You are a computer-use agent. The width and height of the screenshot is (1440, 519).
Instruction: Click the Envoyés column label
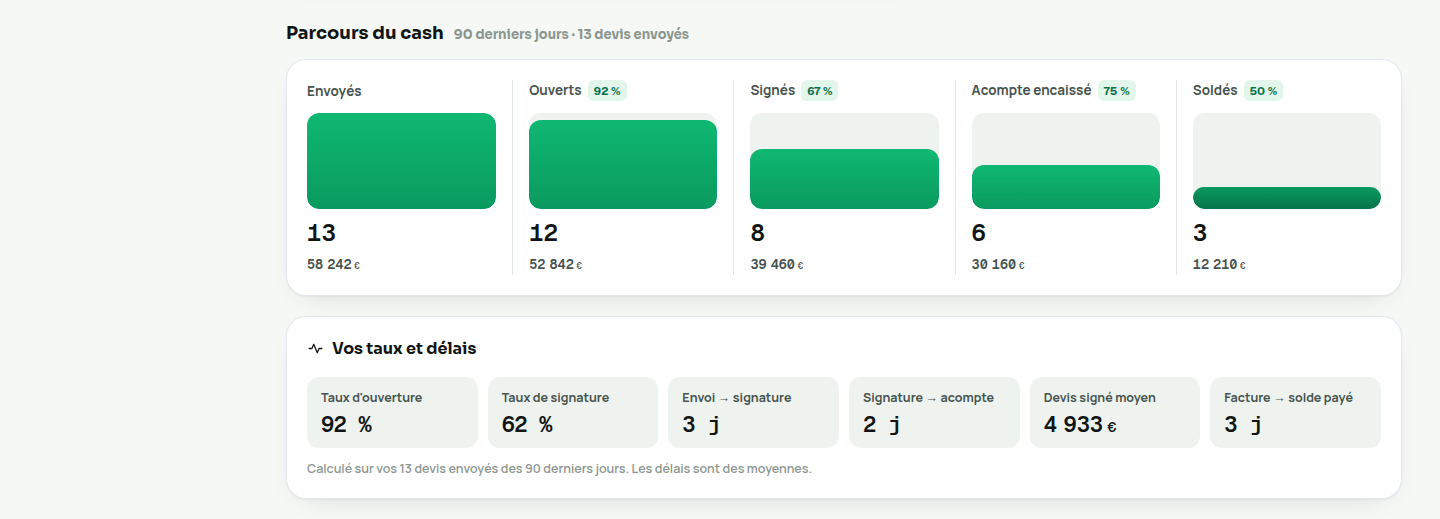pyautogui.click(x=334, y=91)
